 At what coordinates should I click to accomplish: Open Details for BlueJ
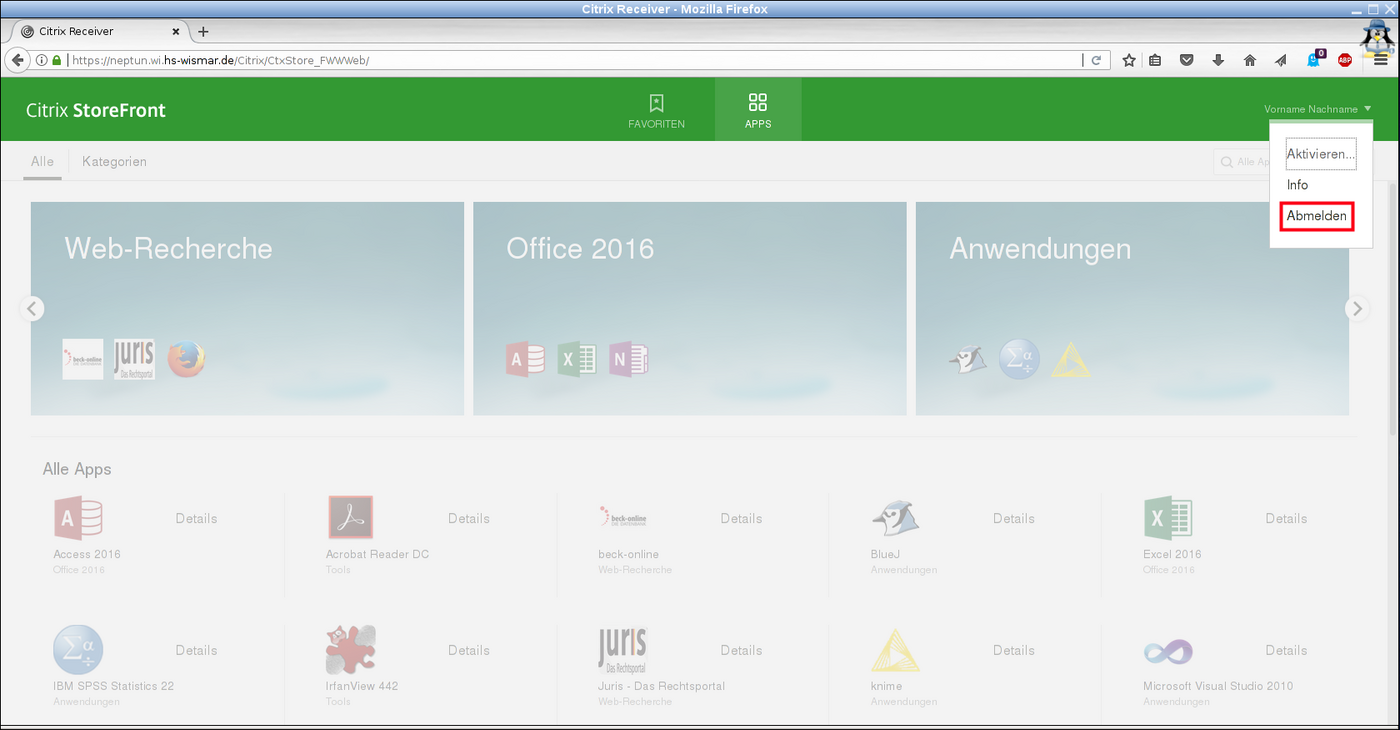1014,518
